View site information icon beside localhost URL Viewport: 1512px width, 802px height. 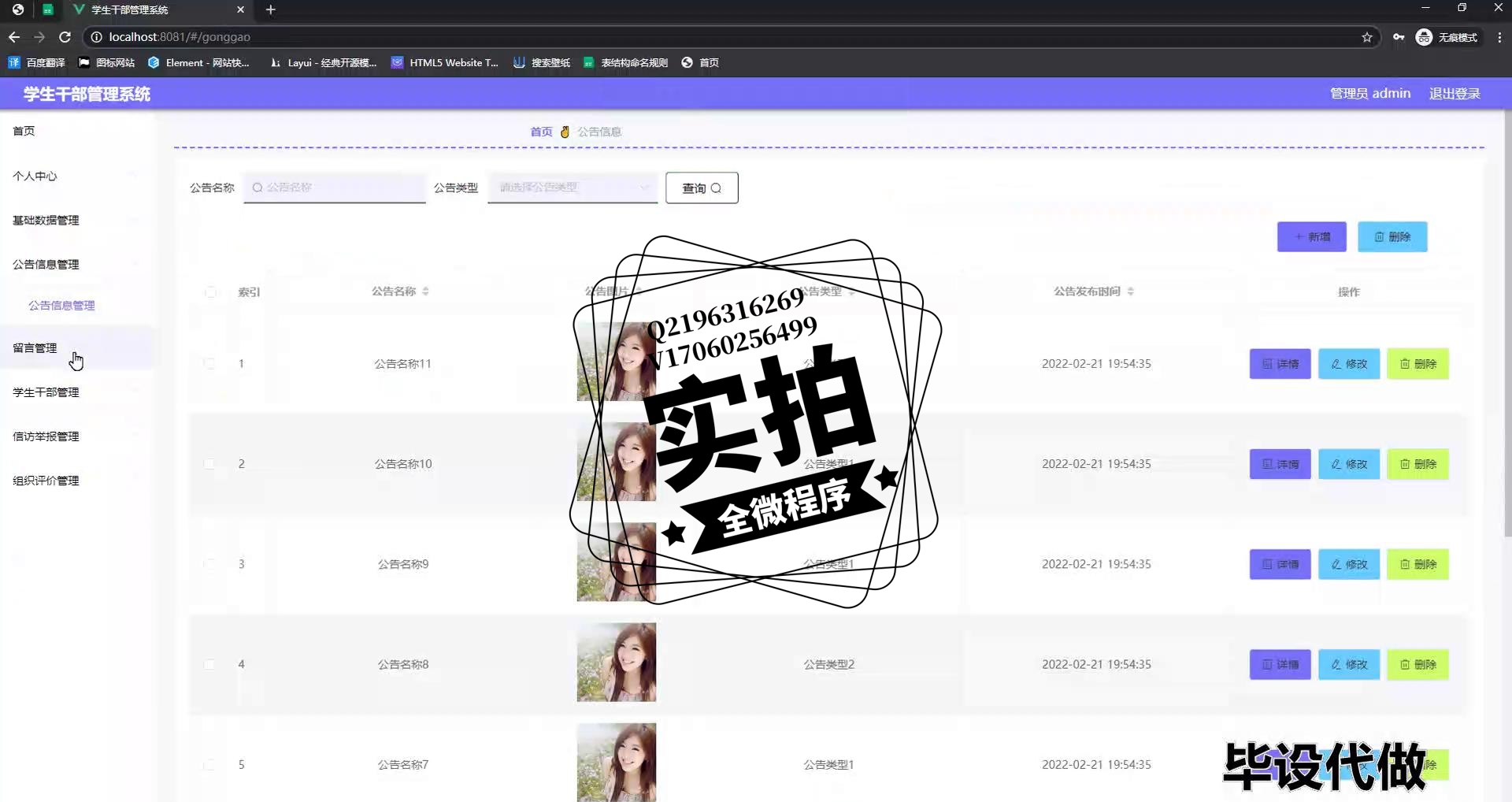96,37
